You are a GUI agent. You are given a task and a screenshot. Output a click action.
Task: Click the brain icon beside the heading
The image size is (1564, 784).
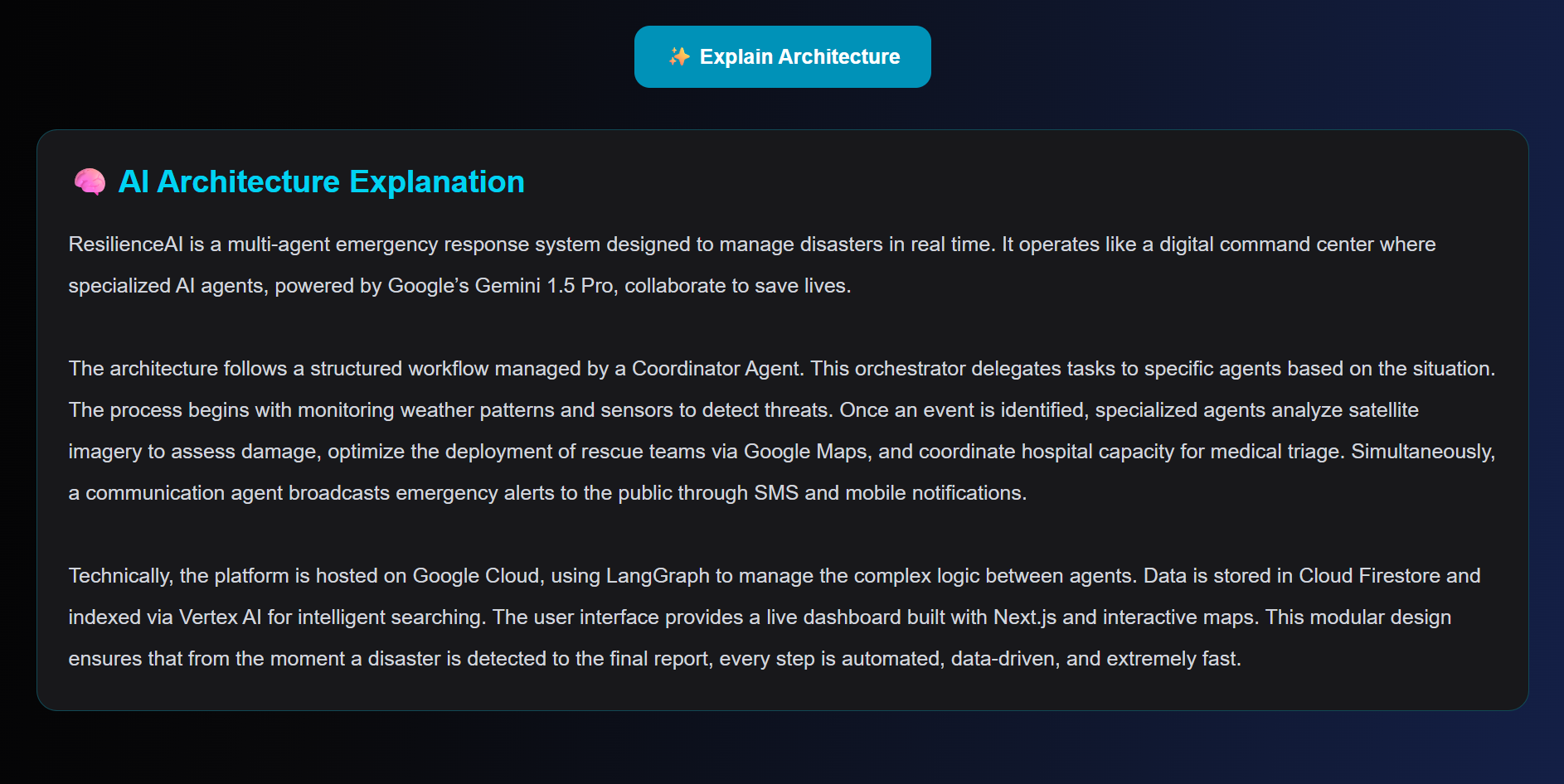tap(90, 181)
